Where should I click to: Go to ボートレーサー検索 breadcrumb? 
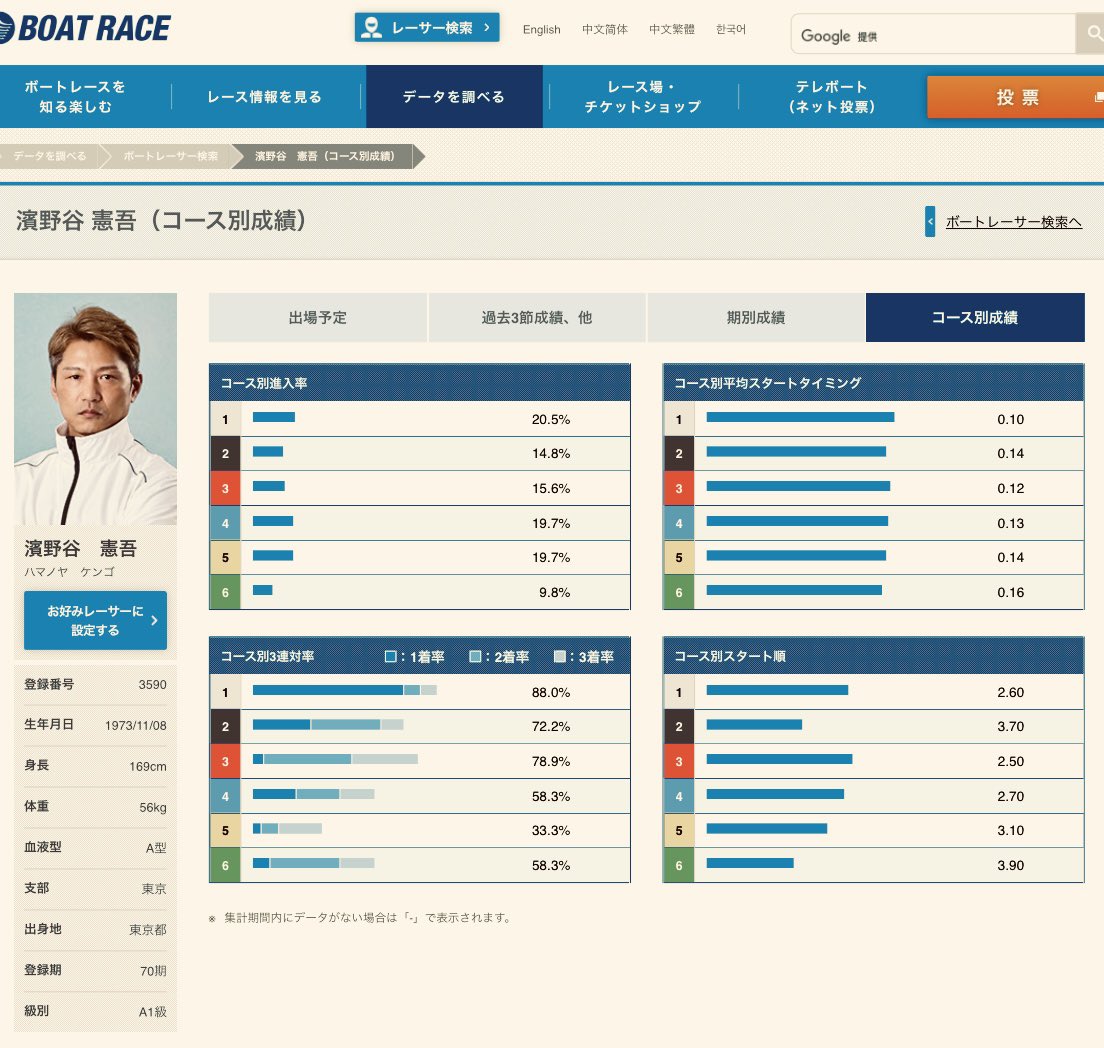[170, 156]
